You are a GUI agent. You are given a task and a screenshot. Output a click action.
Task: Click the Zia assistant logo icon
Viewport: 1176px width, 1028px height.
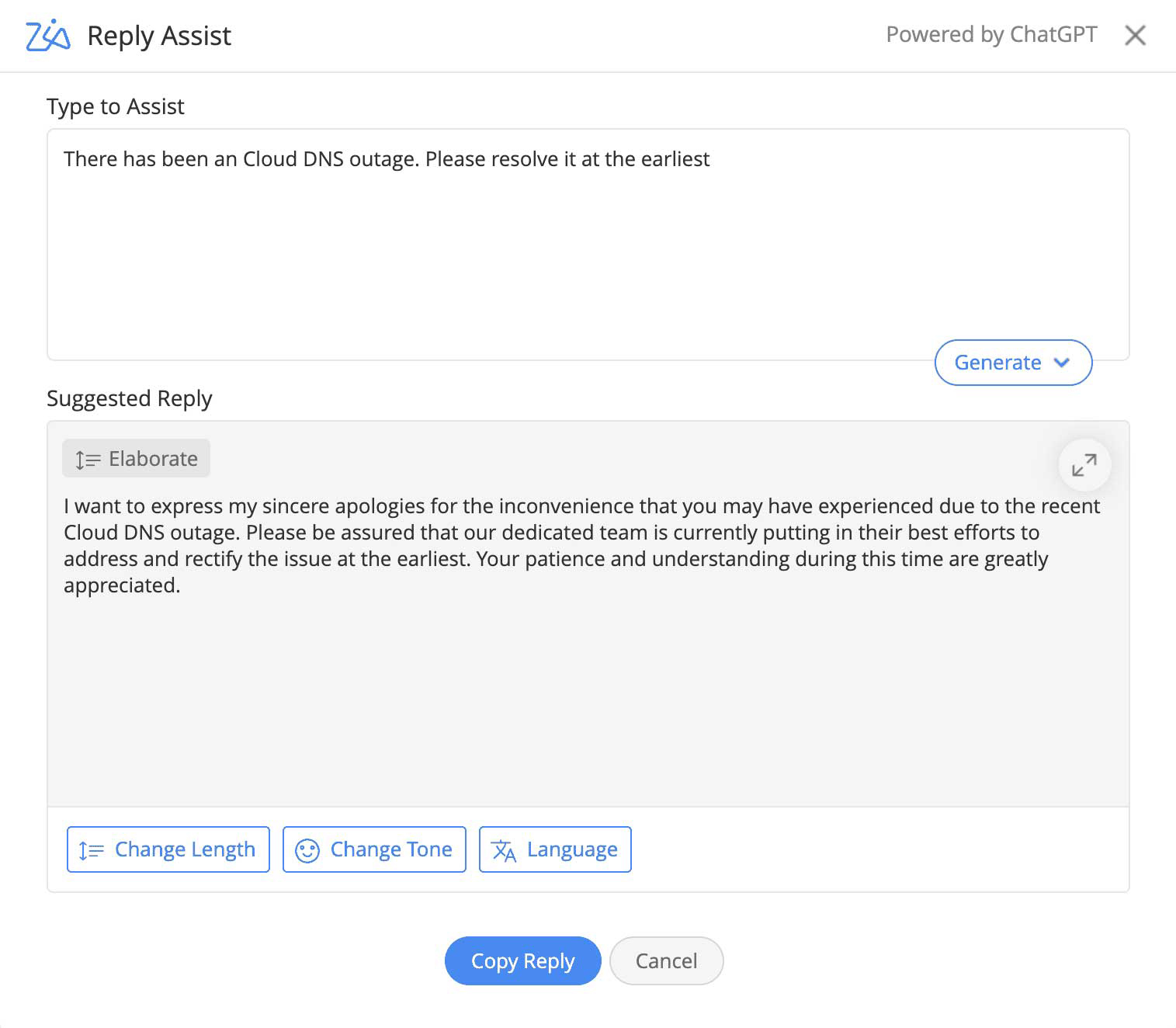point(48,36)
